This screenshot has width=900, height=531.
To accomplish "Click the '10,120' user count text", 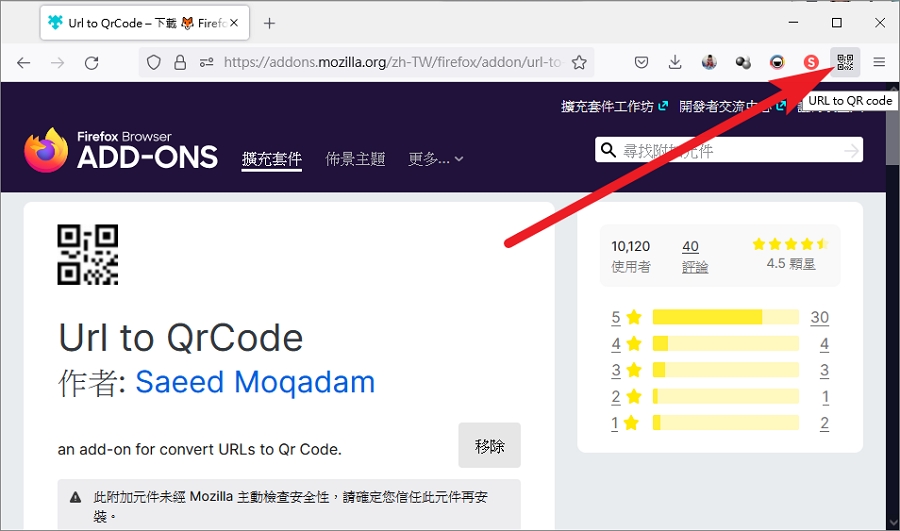I will [x=630, y=246].
